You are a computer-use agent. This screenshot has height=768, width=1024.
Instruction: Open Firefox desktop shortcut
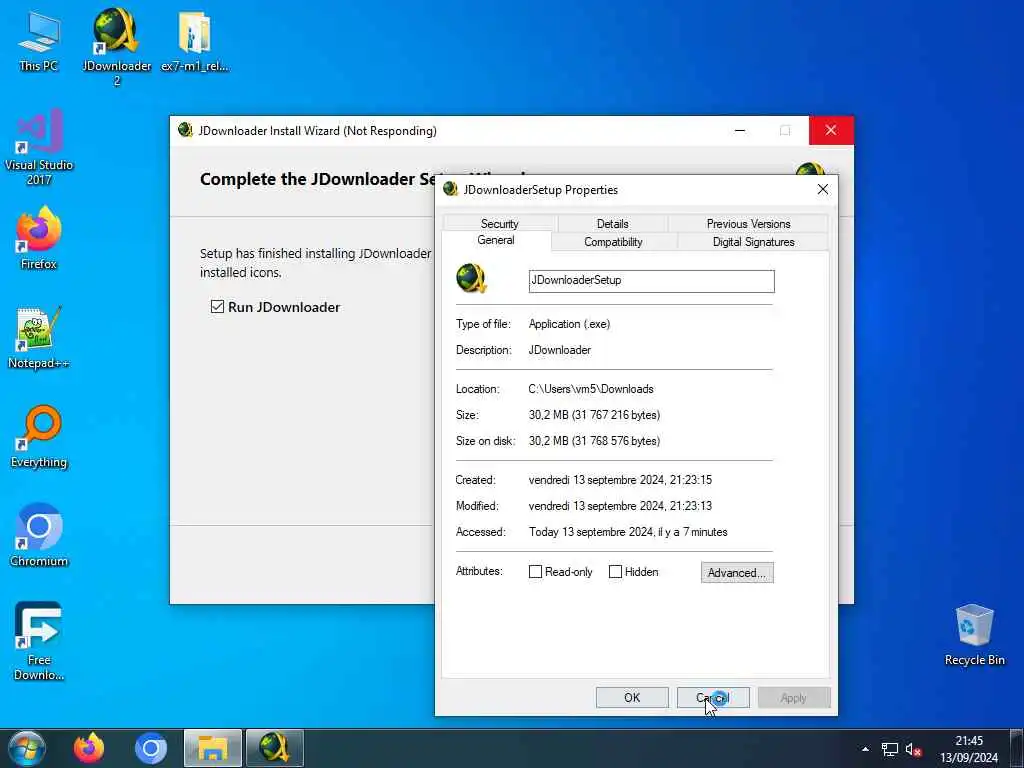click(x=39, y=238)
